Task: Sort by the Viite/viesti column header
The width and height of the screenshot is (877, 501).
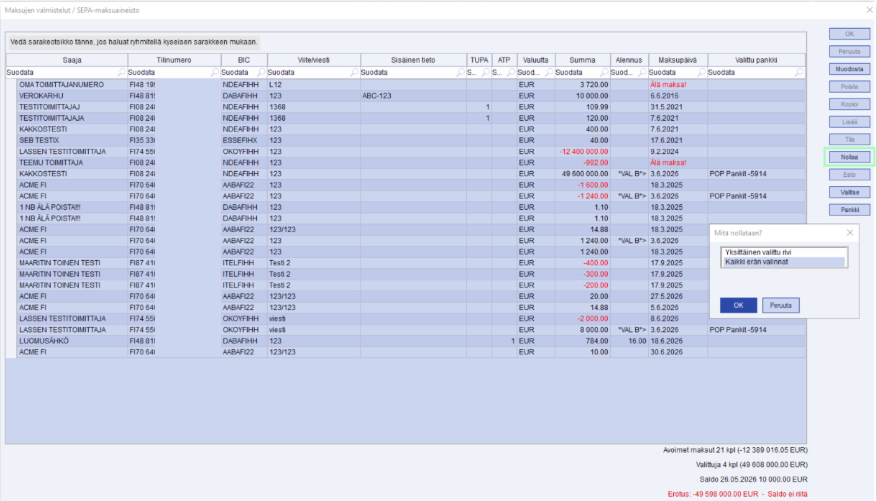Action: pyautogui.click(x=314, y=60)
